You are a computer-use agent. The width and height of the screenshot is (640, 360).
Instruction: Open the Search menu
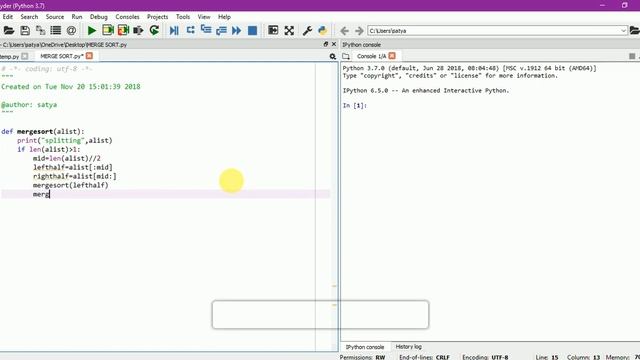coord(29,17)
